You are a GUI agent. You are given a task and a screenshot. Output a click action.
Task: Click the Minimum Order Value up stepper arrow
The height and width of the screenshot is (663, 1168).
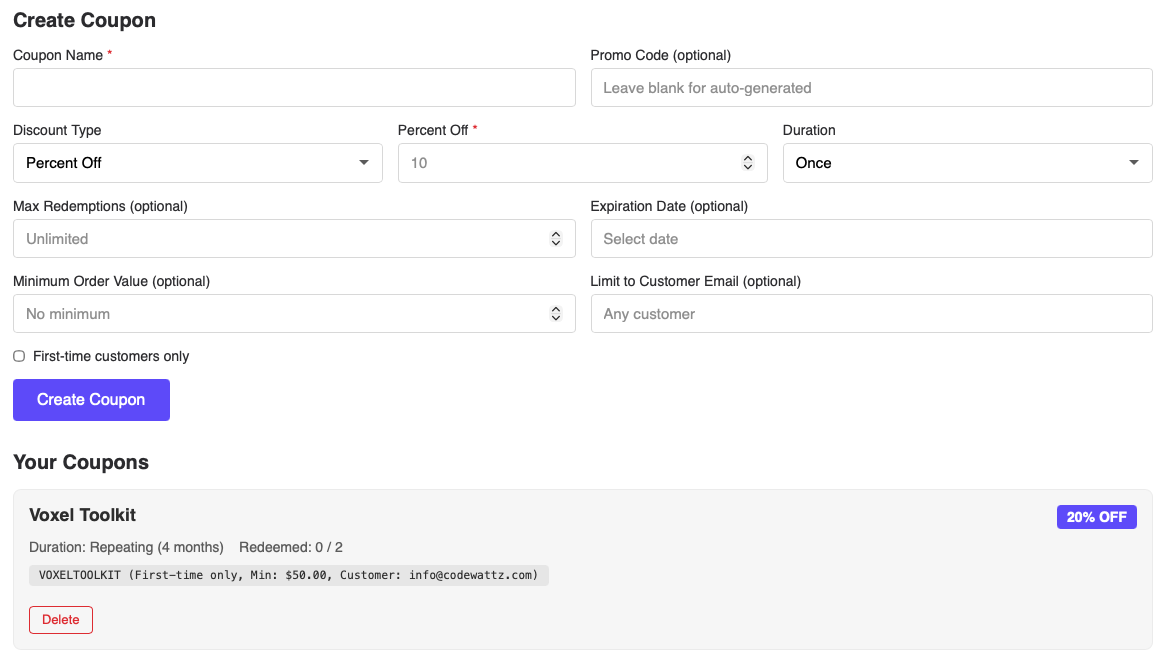556,308
